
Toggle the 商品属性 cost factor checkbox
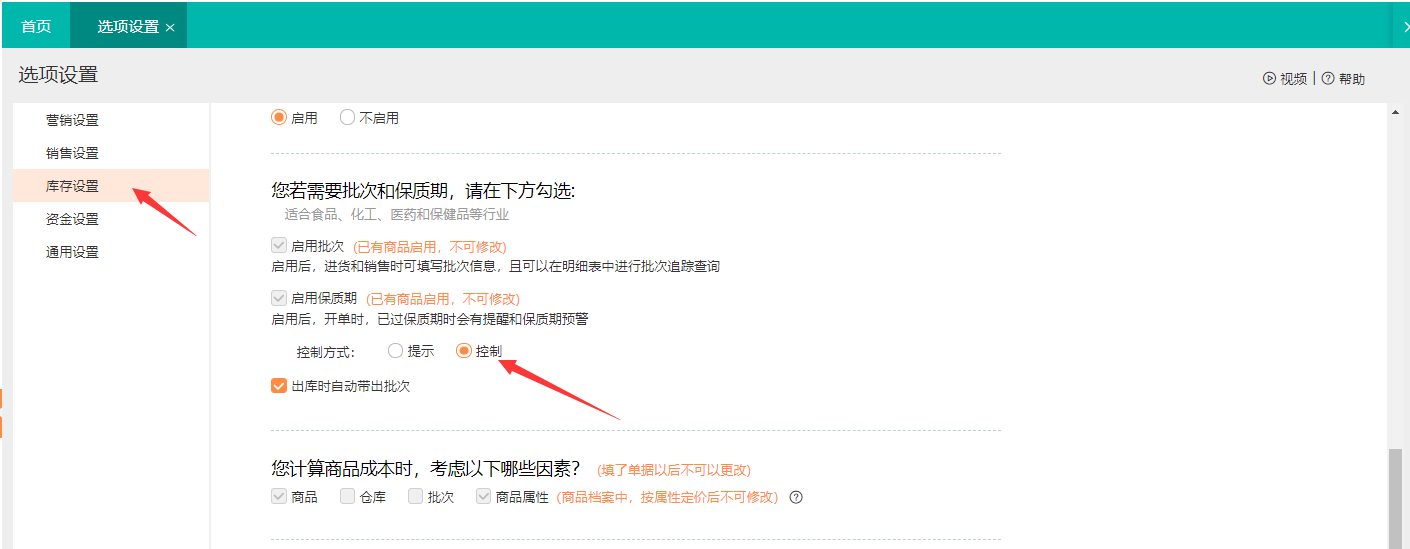coord(483,496)
